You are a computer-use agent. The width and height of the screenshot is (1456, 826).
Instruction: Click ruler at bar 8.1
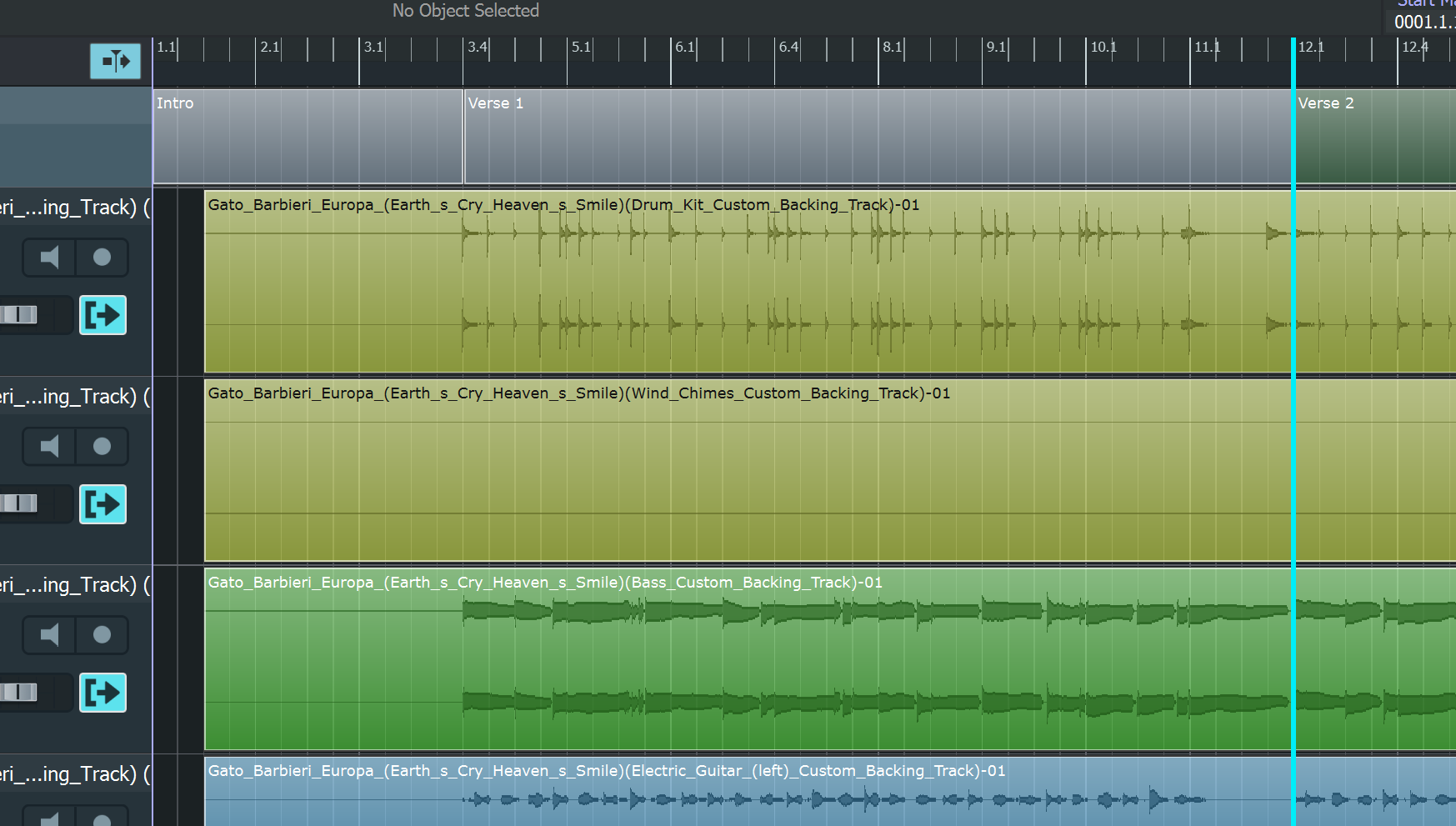(893, 48)
